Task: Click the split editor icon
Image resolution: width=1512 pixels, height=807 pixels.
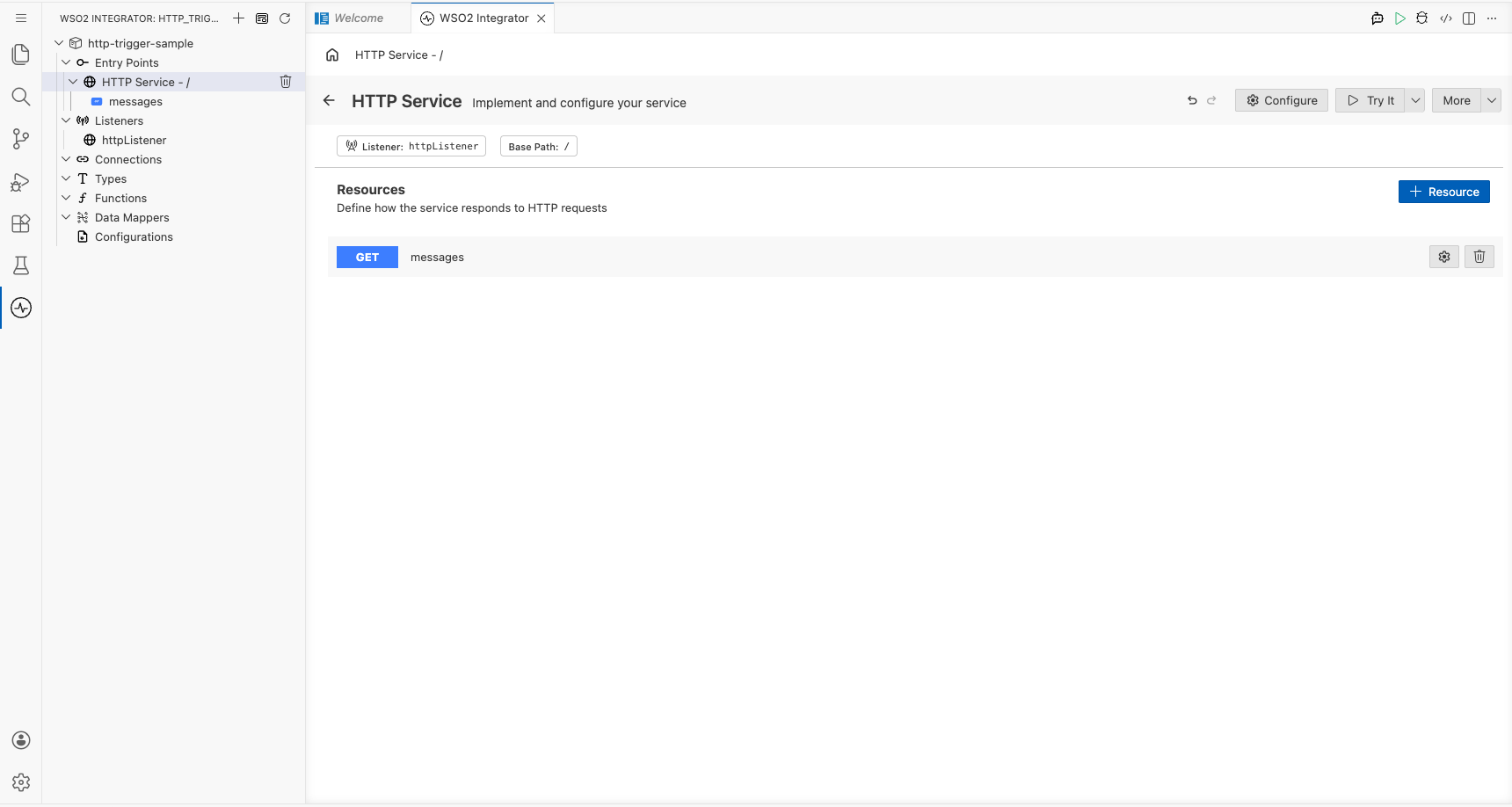Action: coord(1469,18)
